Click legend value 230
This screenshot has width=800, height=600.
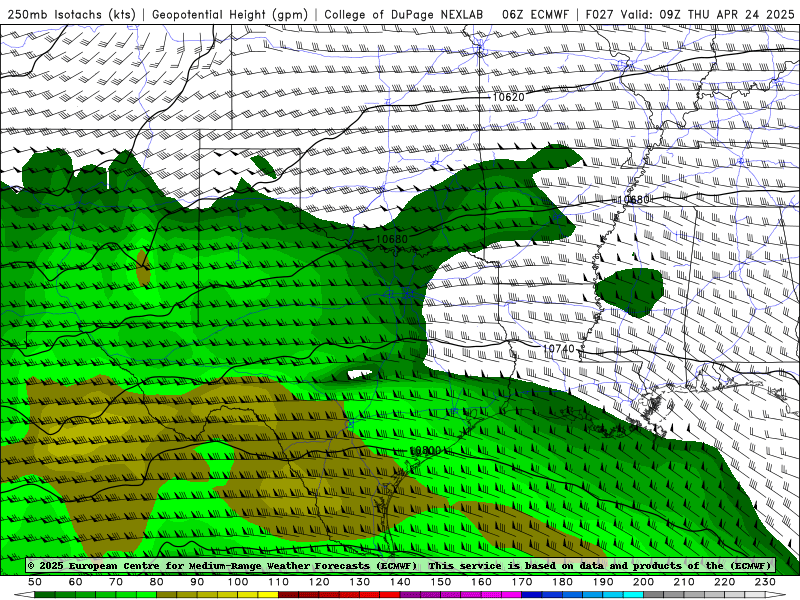click(x=765, y=582)
